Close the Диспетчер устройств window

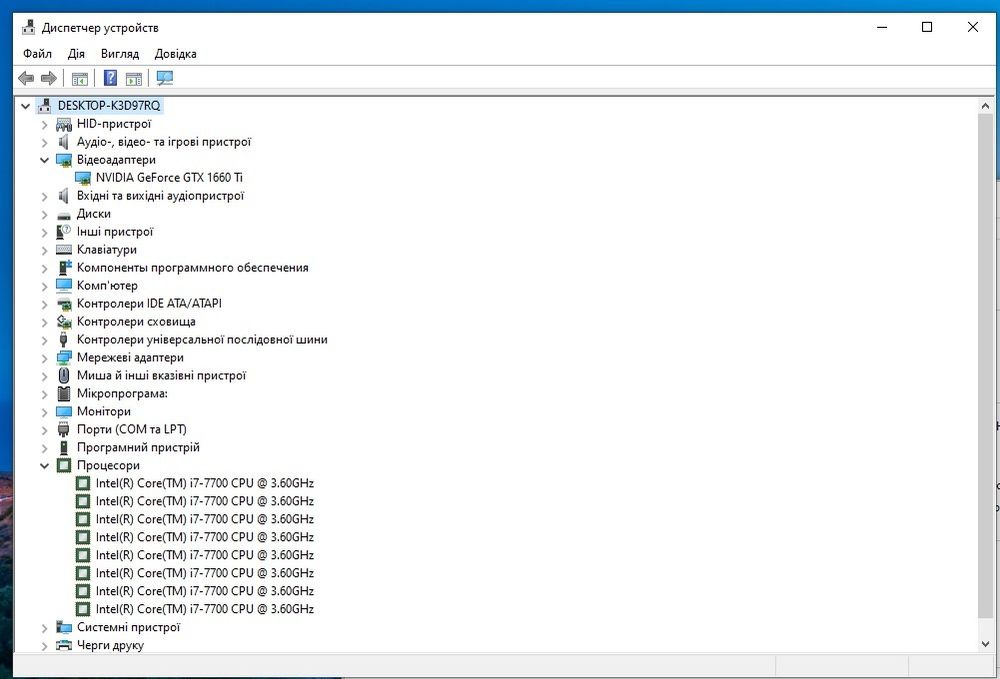[x=973, y=27]
